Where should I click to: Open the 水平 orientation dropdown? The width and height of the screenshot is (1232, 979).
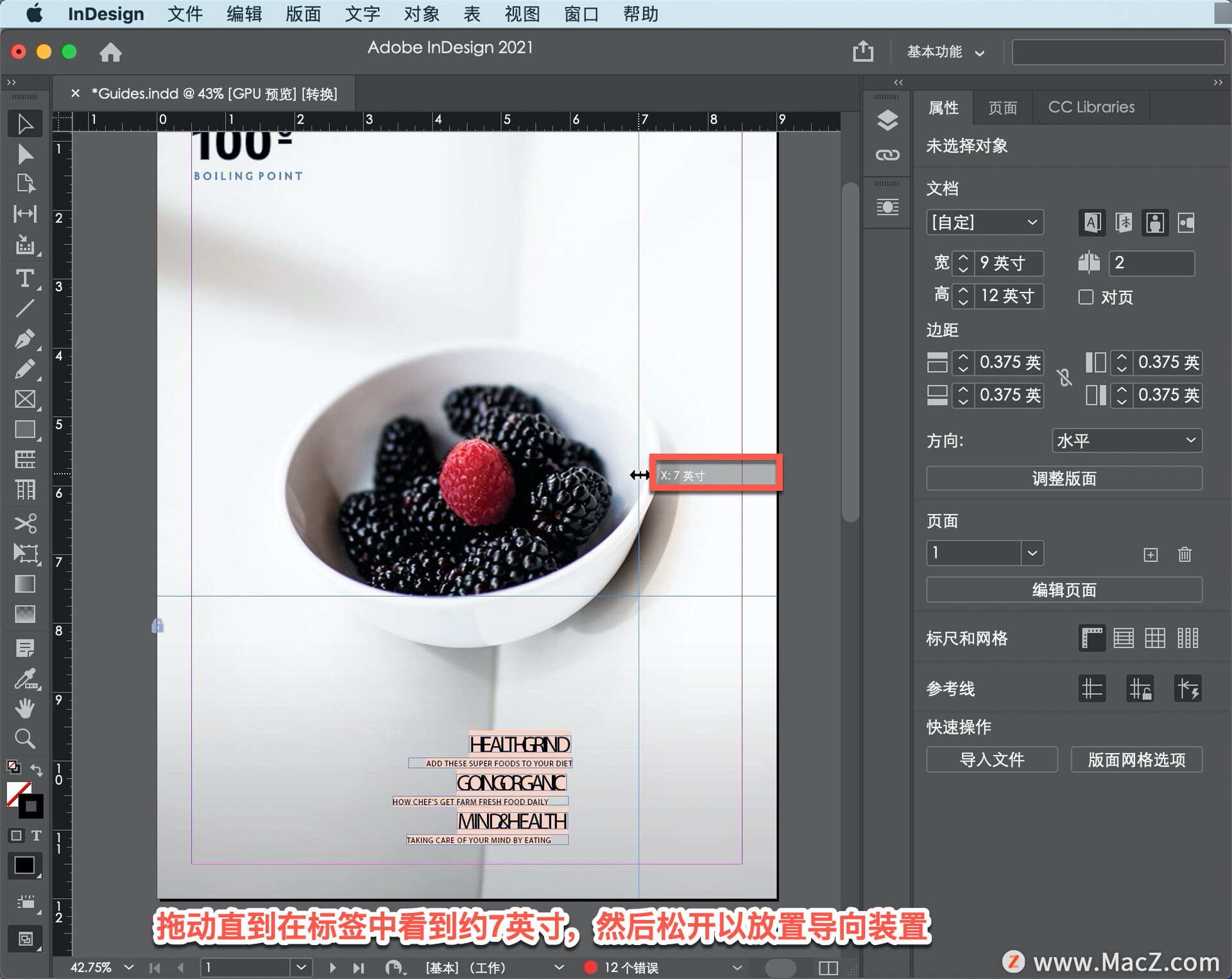pyautogui.click(x=1127, y=441)
